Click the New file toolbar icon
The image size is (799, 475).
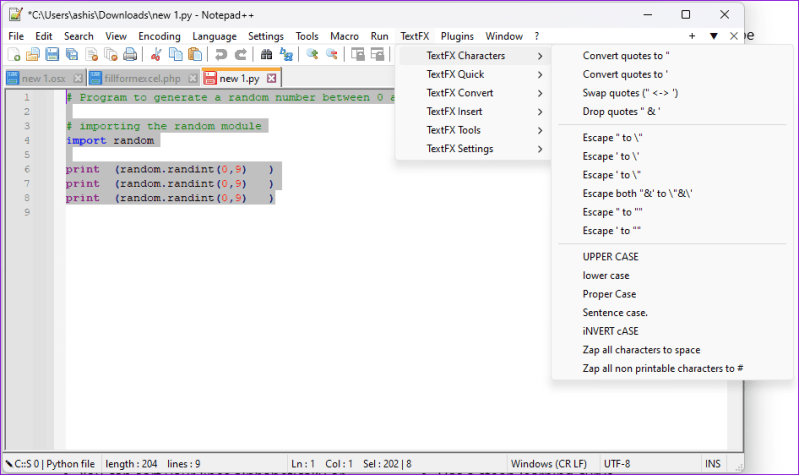click(x=14, y=55)
